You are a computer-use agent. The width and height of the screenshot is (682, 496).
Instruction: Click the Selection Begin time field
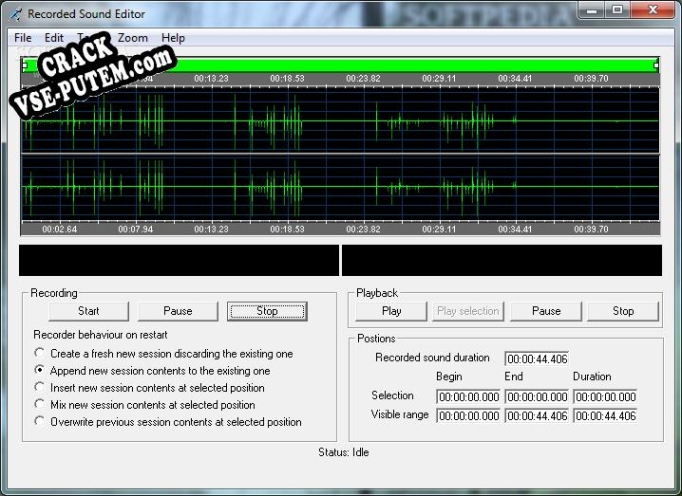pos(468,397)
